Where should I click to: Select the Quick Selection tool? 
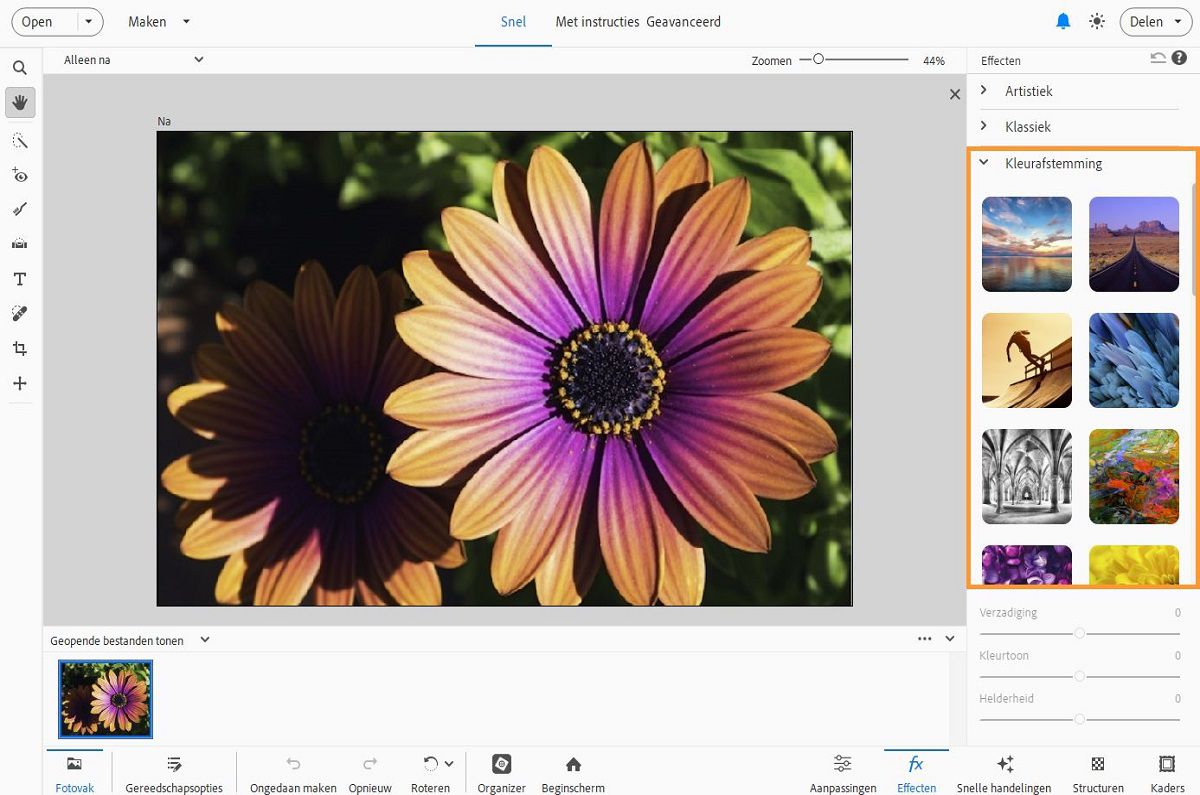pos(19,140)
